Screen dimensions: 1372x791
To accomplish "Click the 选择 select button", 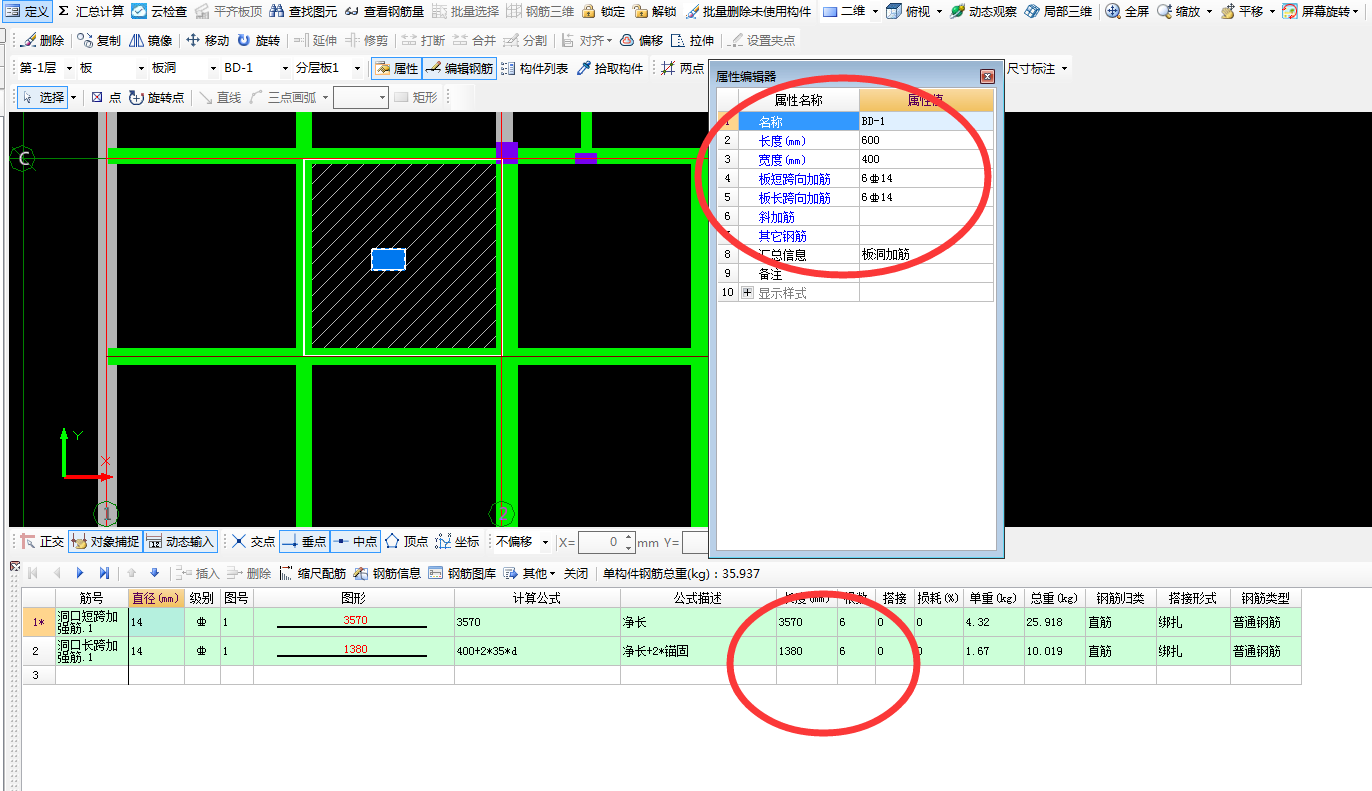I will 42,97.
